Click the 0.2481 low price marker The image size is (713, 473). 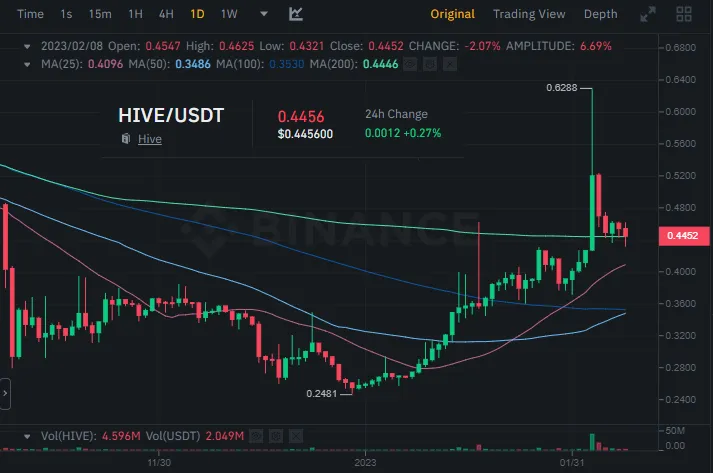point(321,393)
